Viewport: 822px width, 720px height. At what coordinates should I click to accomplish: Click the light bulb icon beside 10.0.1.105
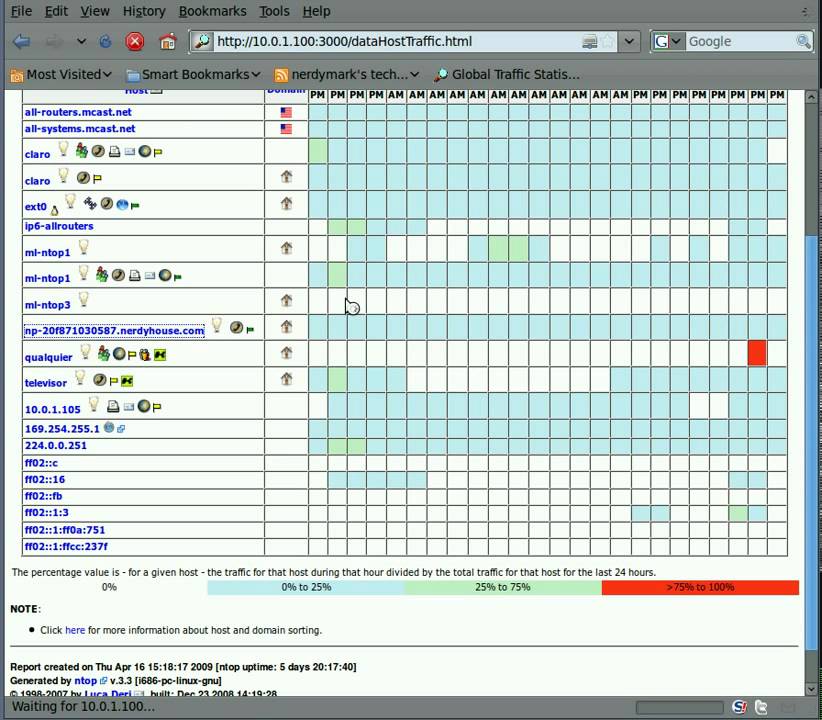[x=93, y=404]
